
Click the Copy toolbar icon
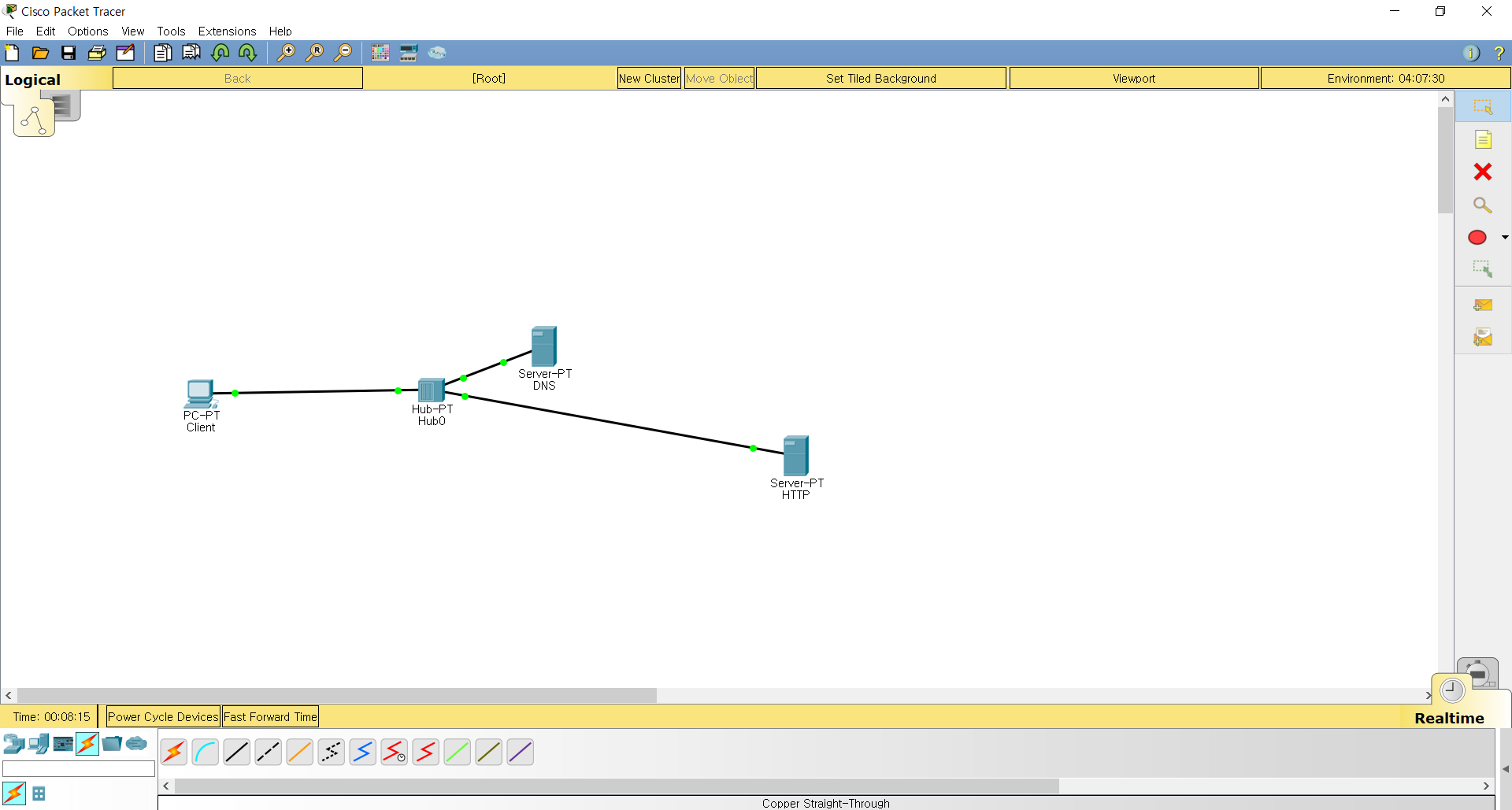163,53
